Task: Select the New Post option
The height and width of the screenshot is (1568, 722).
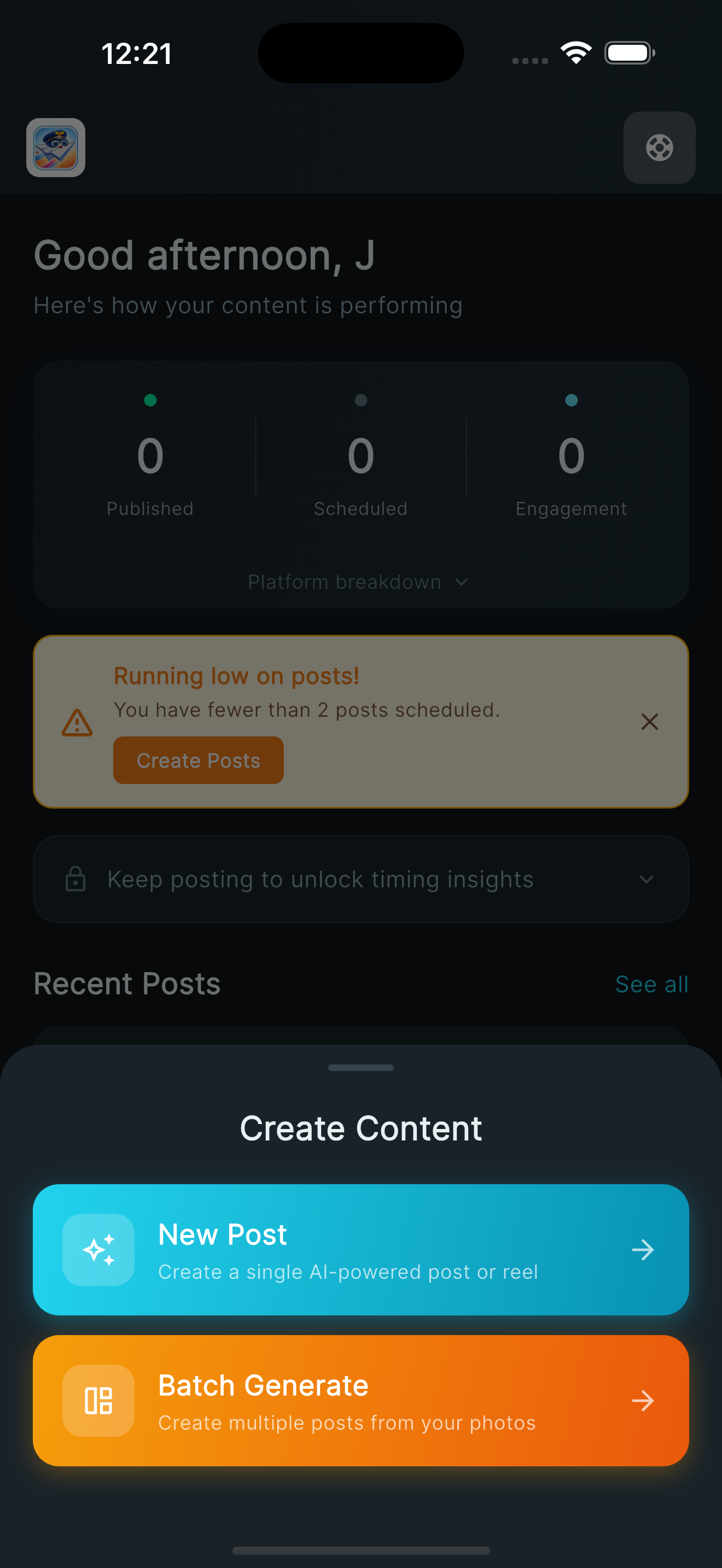Action: click(360, 1250)
